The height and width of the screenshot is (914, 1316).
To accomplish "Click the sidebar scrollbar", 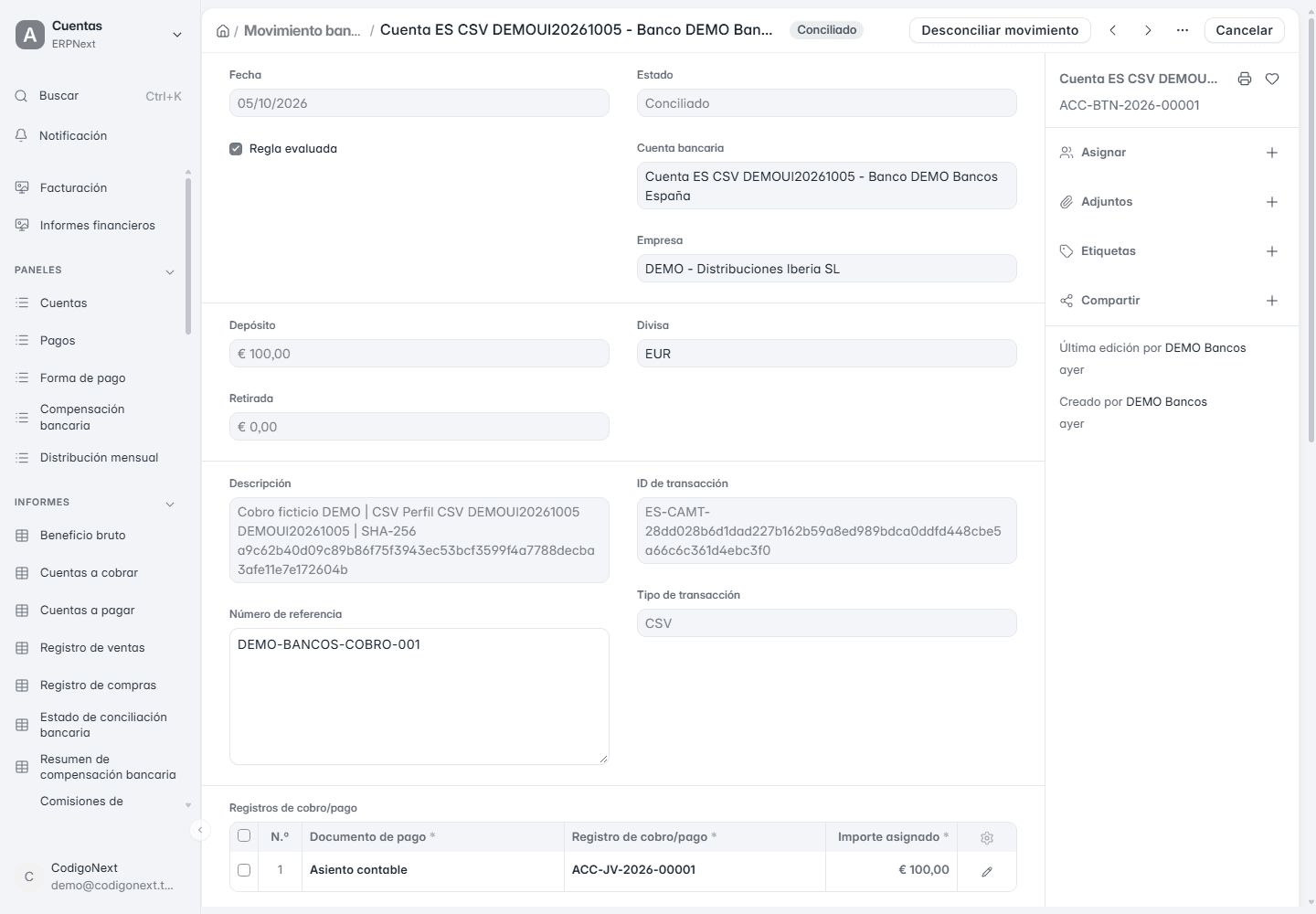I will click(x=188, y=256).
